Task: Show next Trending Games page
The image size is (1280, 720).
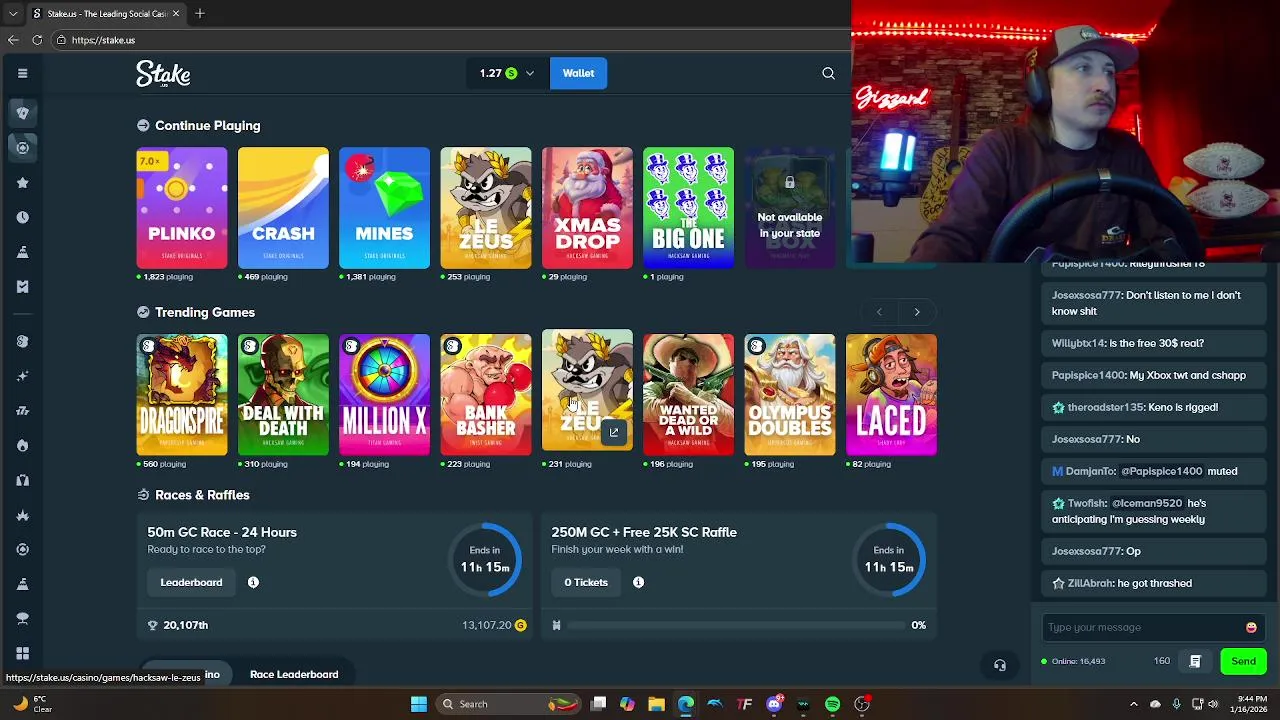Action: (x=917, y=313)
